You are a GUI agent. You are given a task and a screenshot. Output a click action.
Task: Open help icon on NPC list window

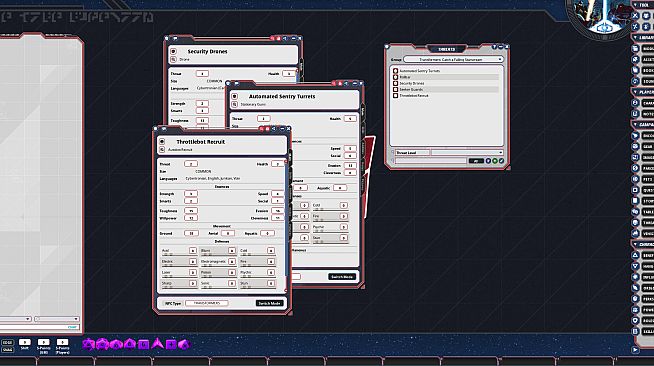point(494,47)
